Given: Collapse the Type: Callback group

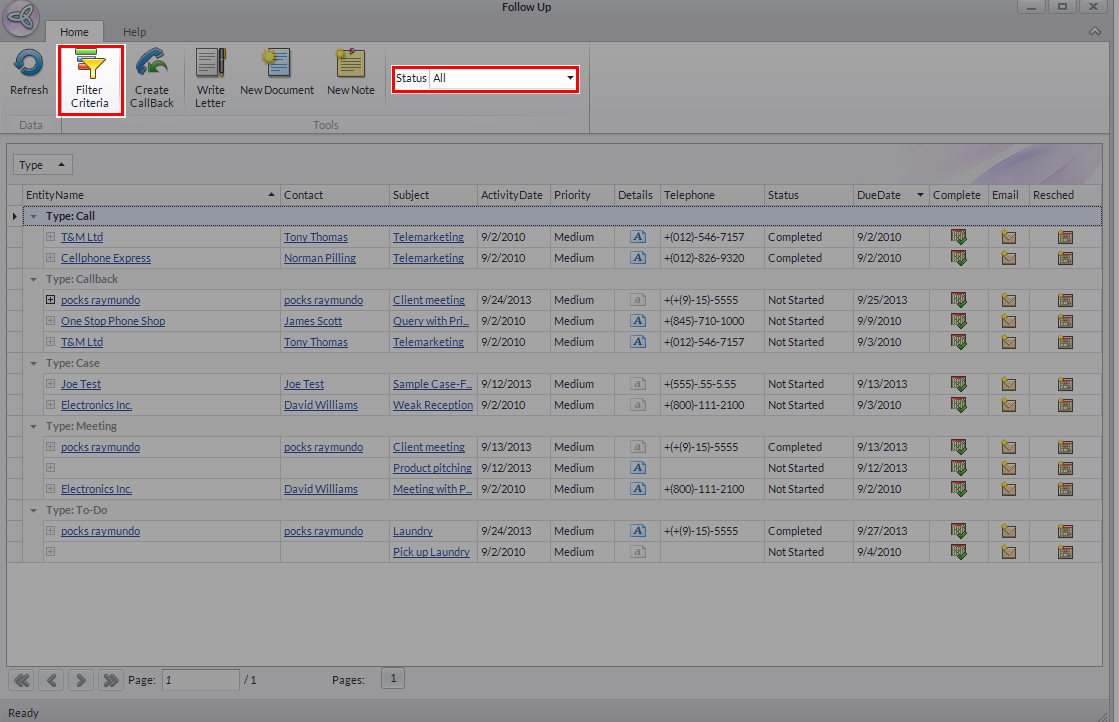Looking at the screenshot, I should (35, 279).
